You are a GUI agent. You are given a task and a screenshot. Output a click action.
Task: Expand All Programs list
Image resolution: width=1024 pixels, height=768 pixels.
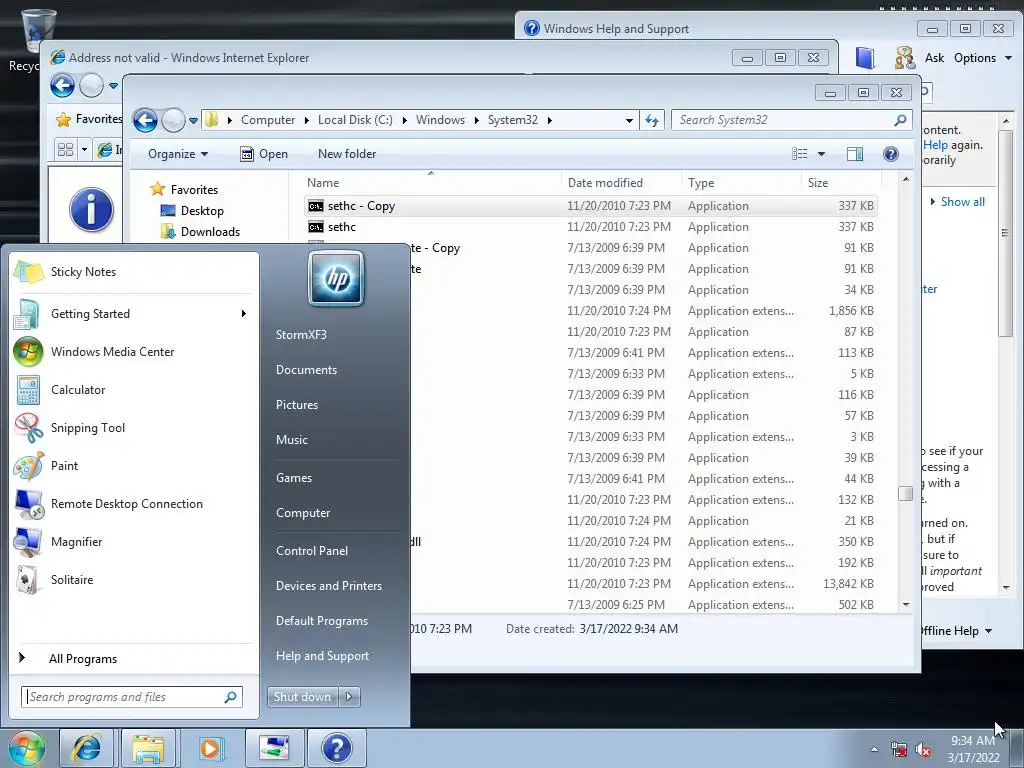83,659
